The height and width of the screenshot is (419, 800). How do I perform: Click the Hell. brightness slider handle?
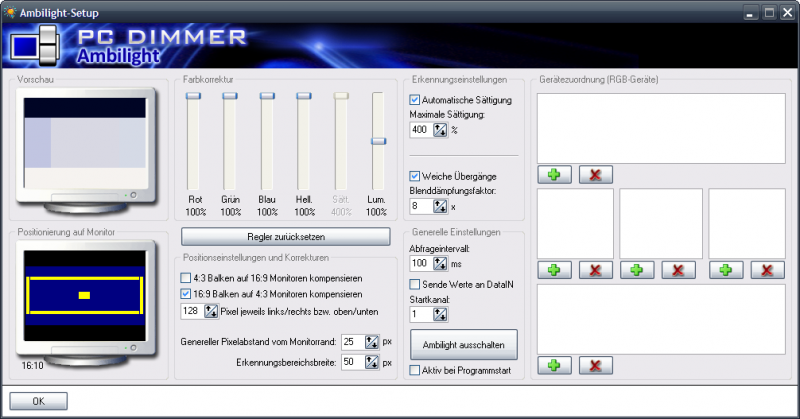pyautogui.click(x=304, y=95)
